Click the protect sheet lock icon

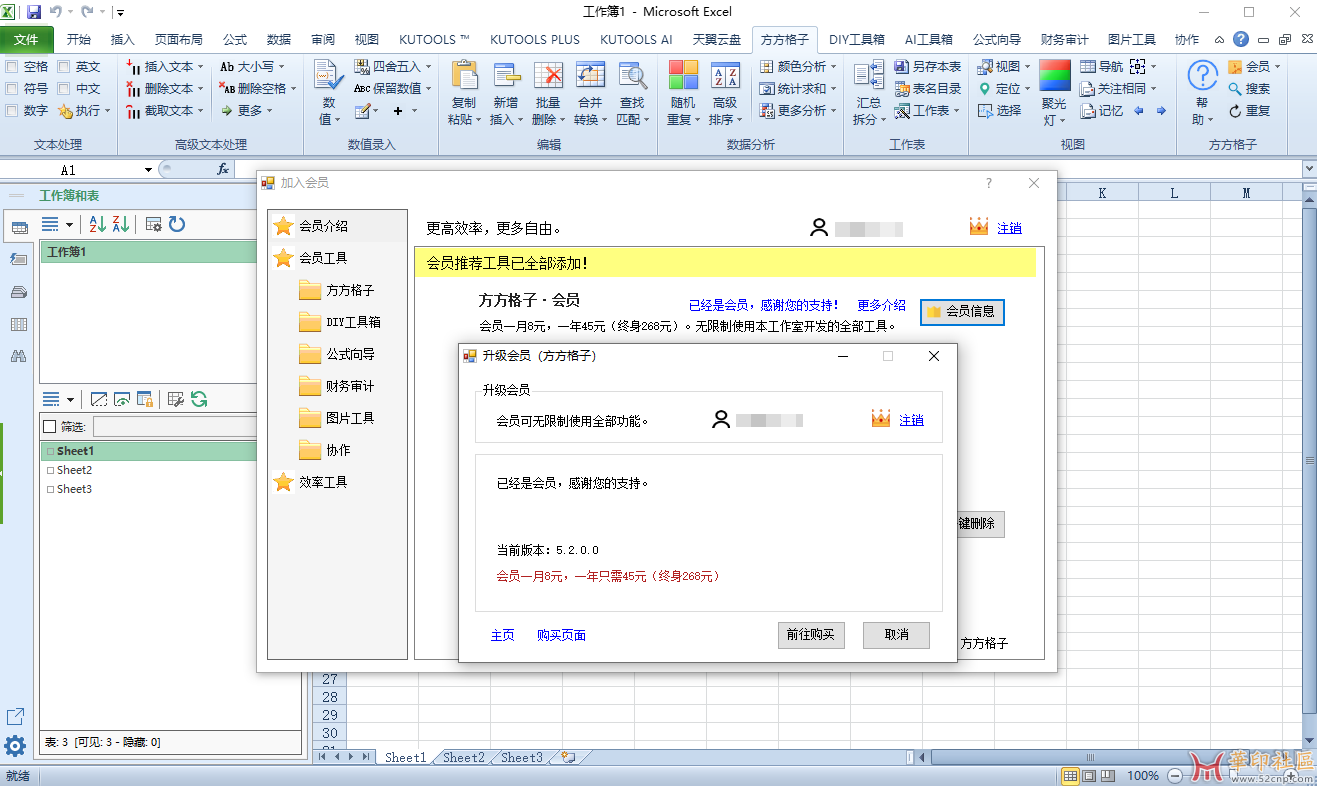(145, 399)
